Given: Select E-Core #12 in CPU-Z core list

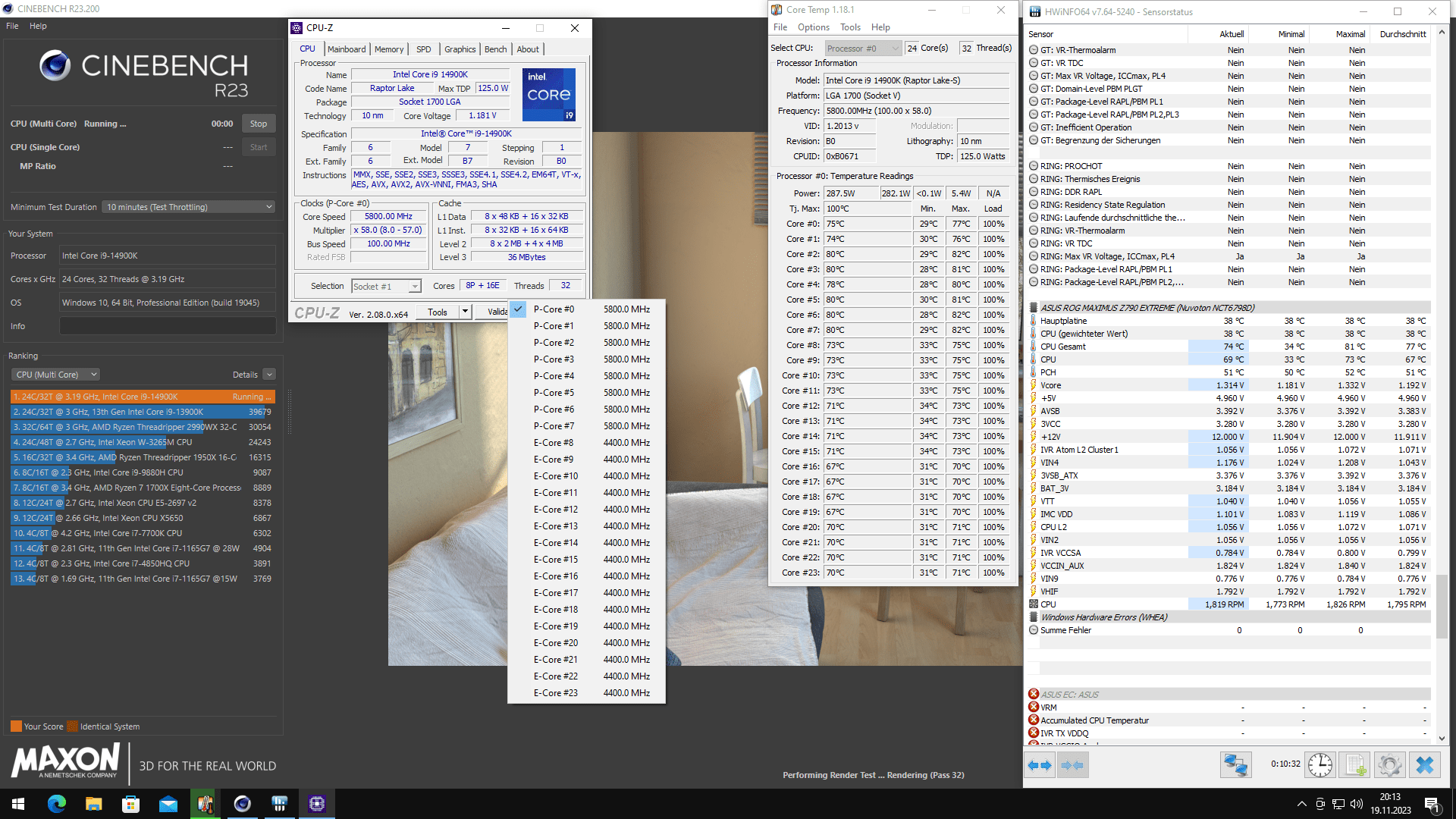Looking at the screenshot, I should tap(586, 510).
